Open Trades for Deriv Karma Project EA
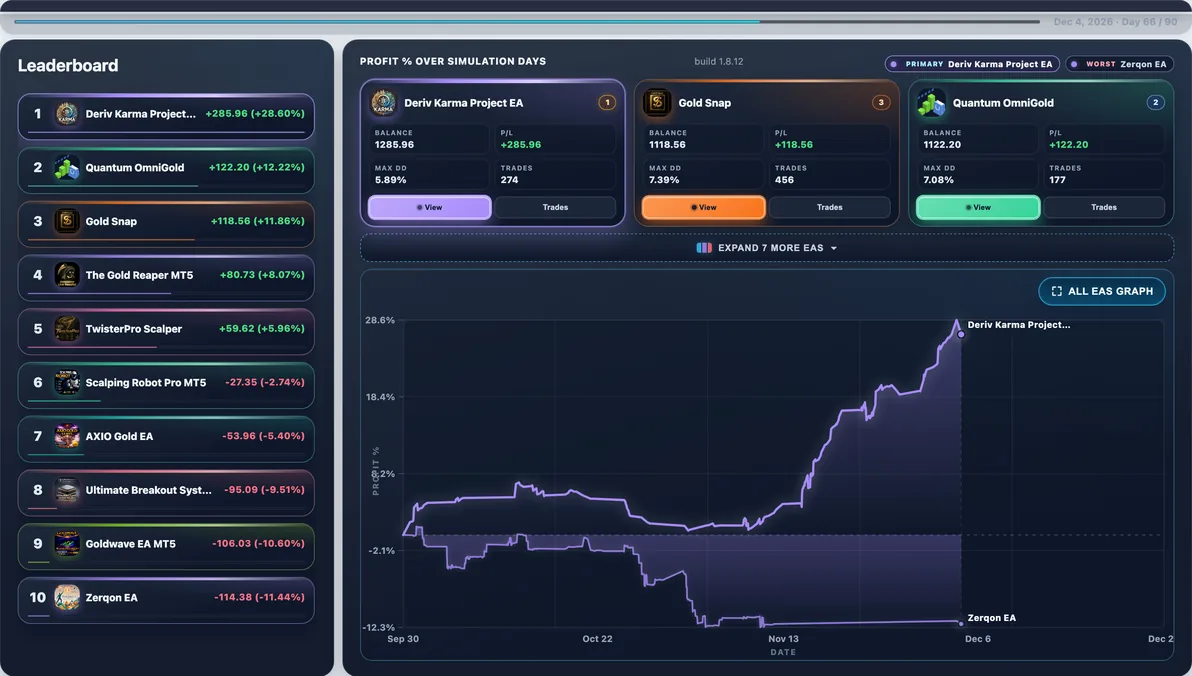1192x676 pixels. click(x=556, y=208)
